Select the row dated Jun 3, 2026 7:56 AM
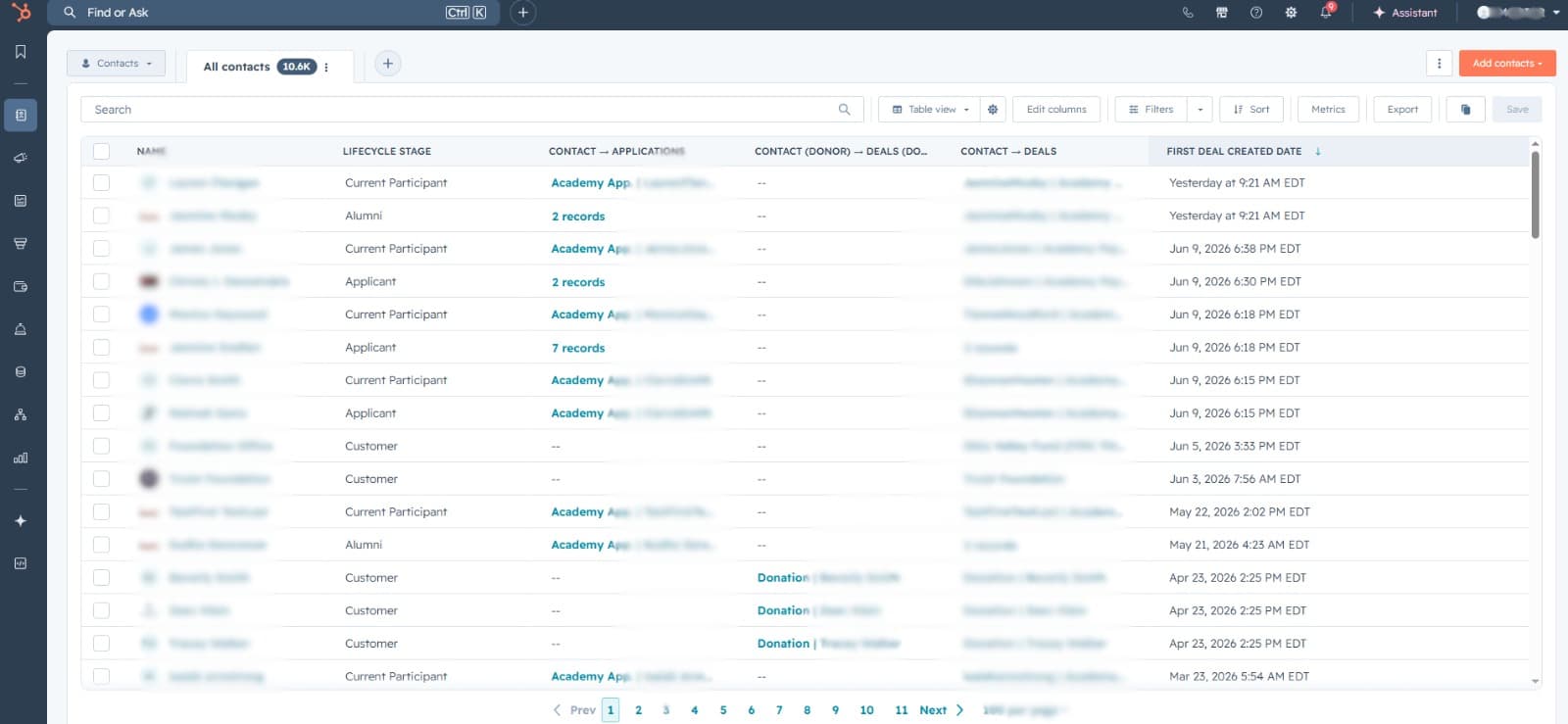This screenshot has height=724, width=1568. (101, 479)
